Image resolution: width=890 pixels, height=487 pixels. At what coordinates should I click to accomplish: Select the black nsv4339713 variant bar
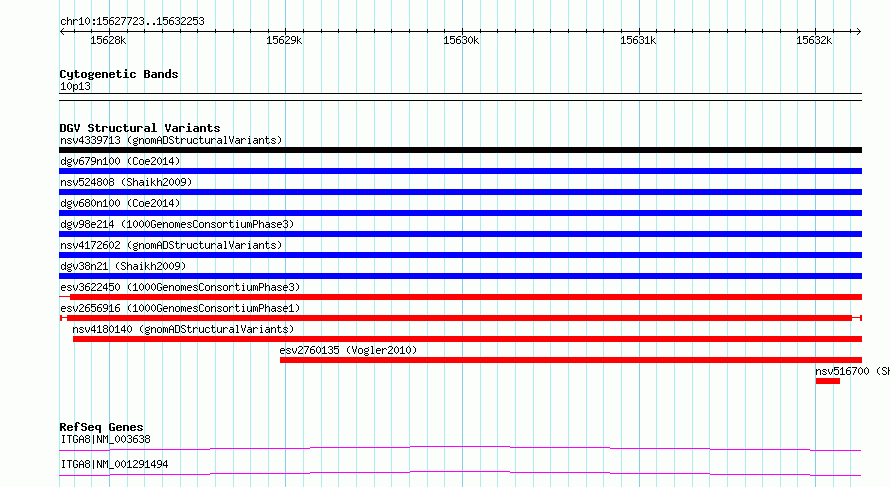460,150
